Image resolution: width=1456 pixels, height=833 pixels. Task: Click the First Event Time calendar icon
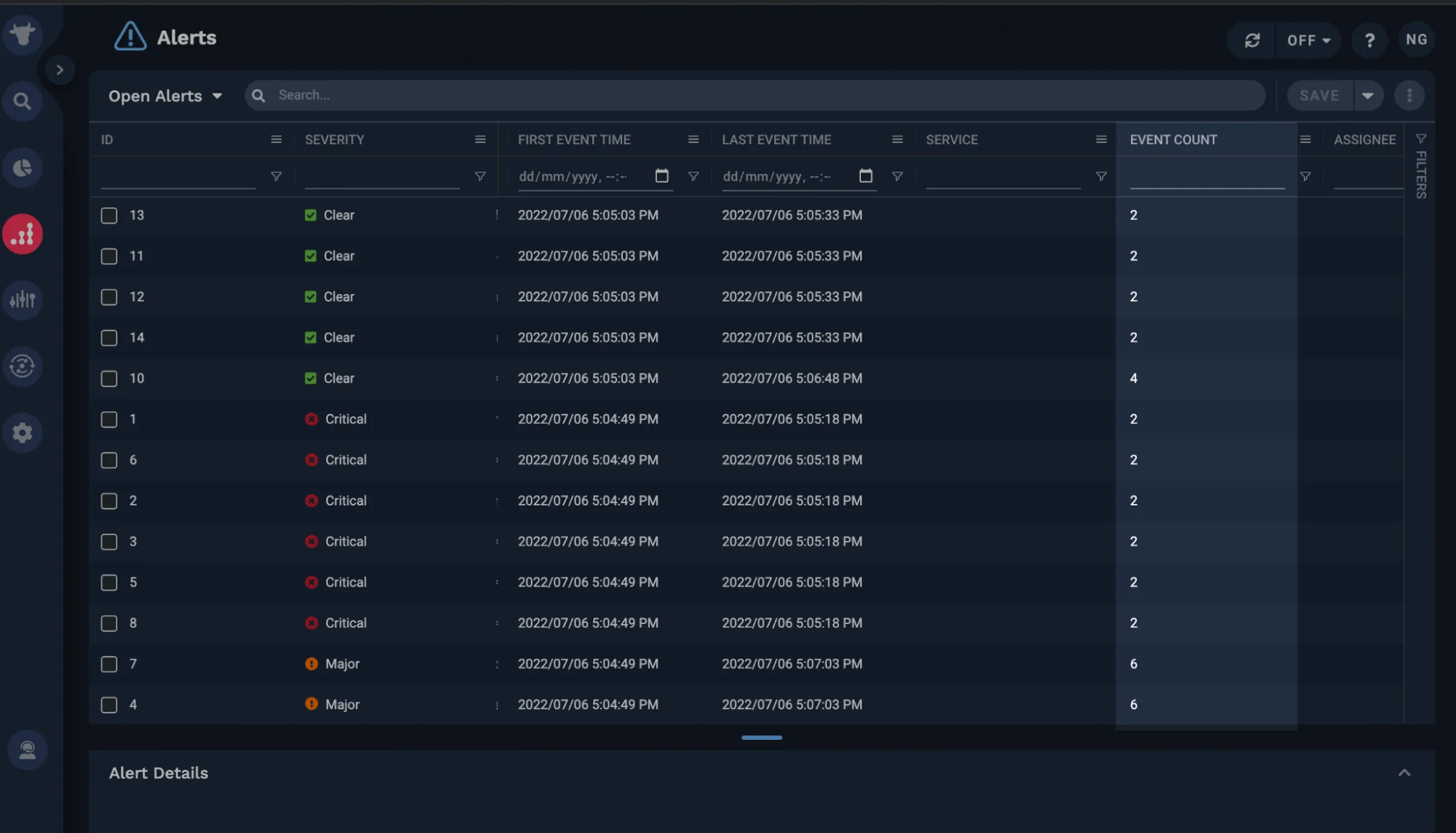click(x=661, y=175)
